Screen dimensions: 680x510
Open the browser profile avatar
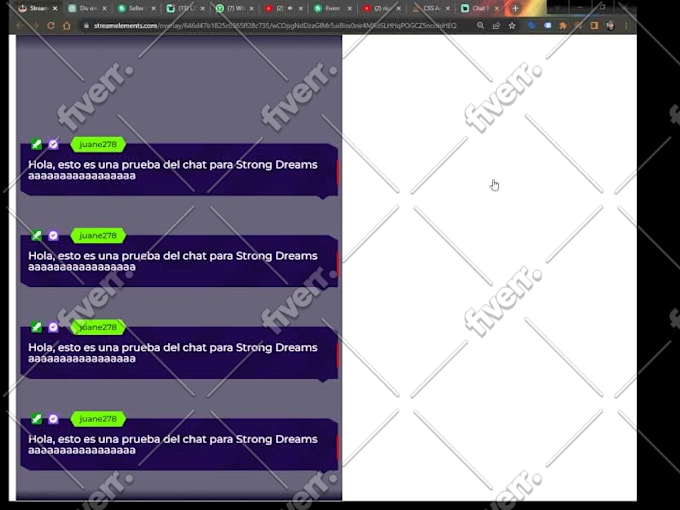(610, 26)
